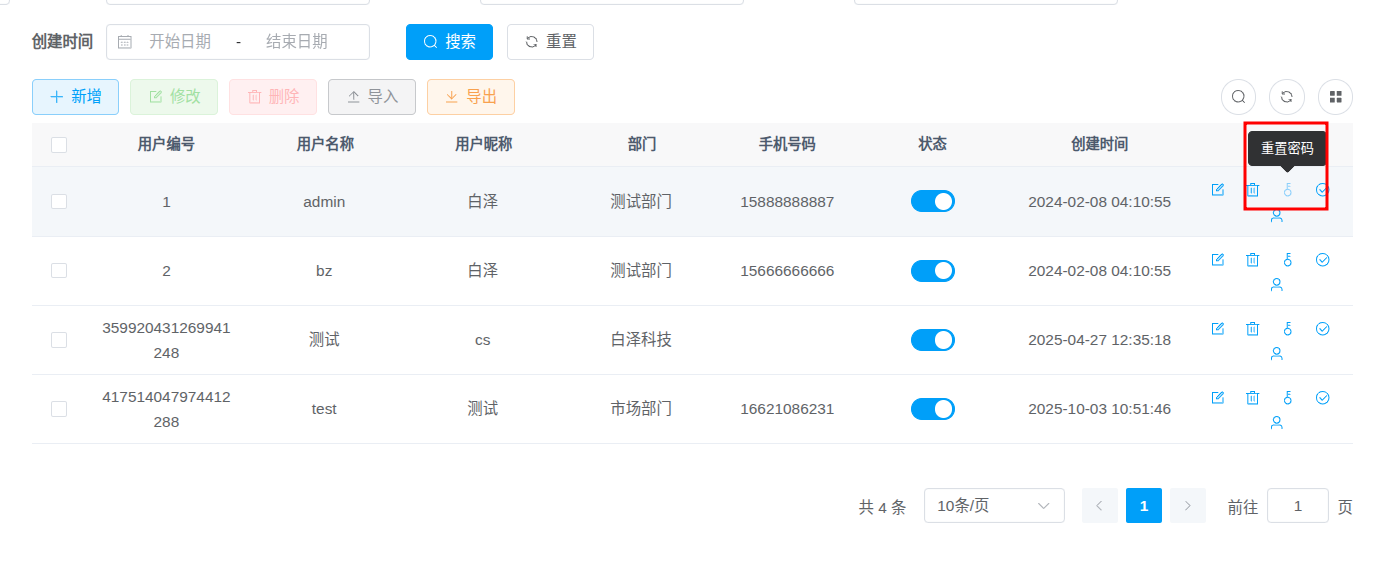Click the edit icon in admin row

1217,190
